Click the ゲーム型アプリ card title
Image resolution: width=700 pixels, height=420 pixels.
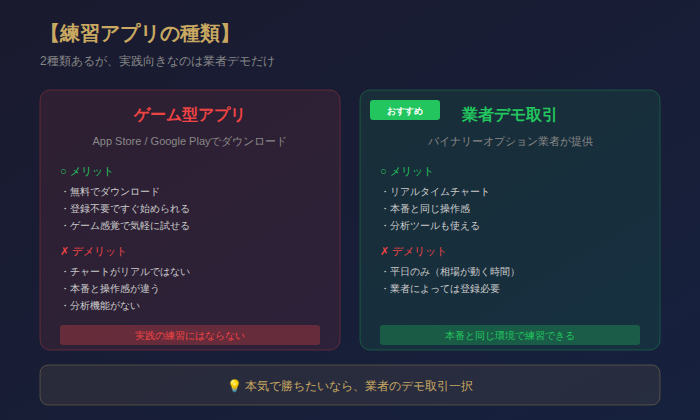[189, 115]
